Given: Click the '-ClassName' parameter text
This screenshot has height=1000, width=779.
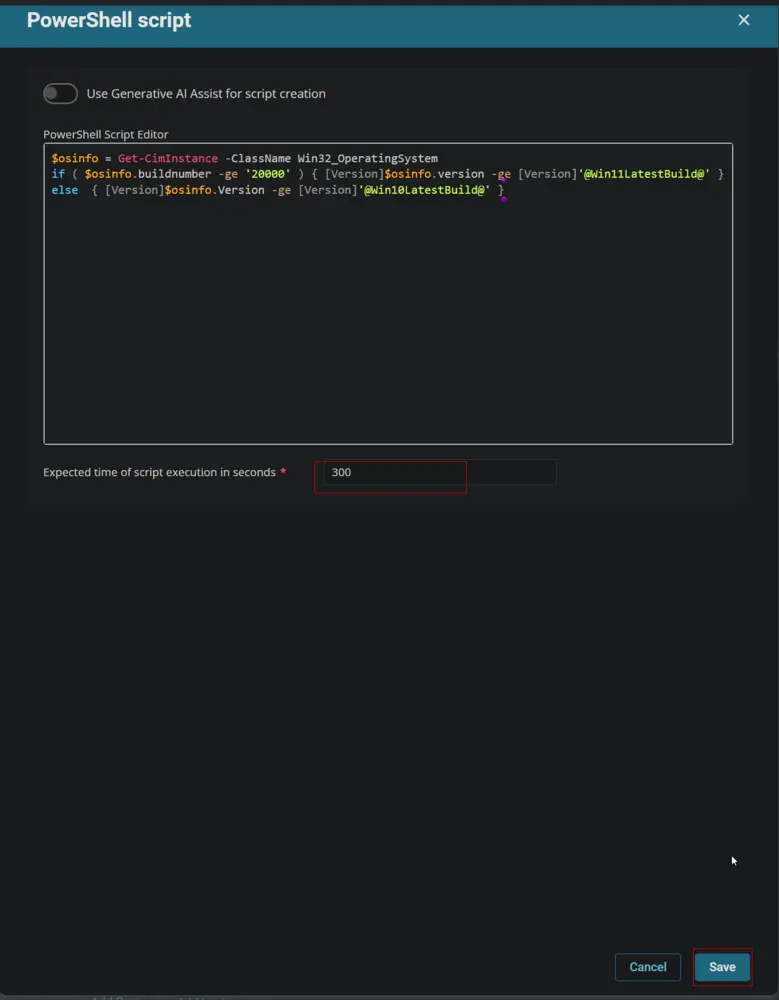Looking at the screenshot, I should click(x=258, y=158).
